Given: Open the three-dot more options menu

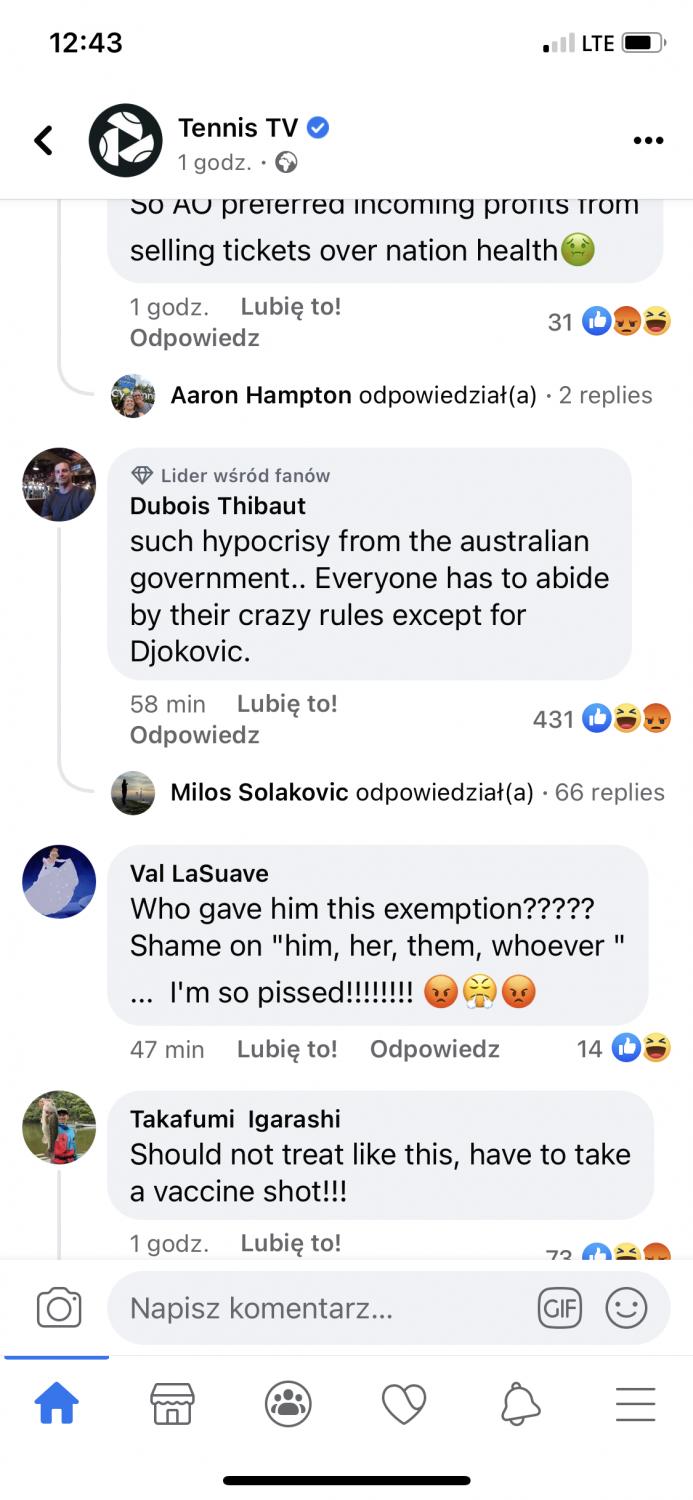Looking at the screenshot, I should 648,141.
